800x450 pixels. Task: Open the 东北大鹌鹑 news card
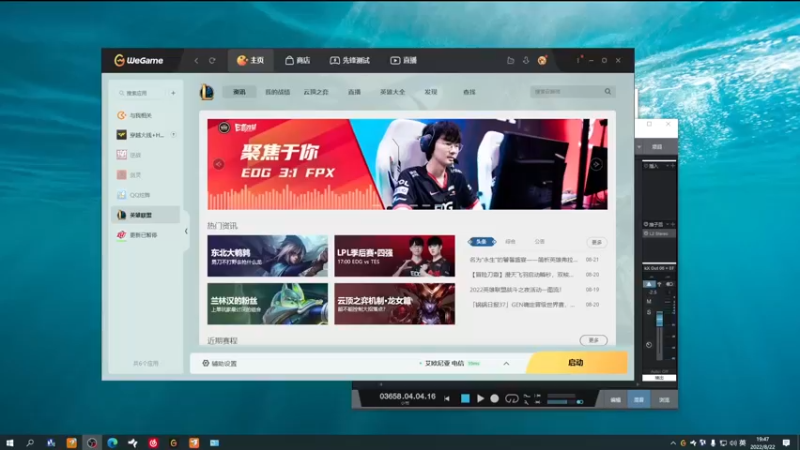coord(267,256)
